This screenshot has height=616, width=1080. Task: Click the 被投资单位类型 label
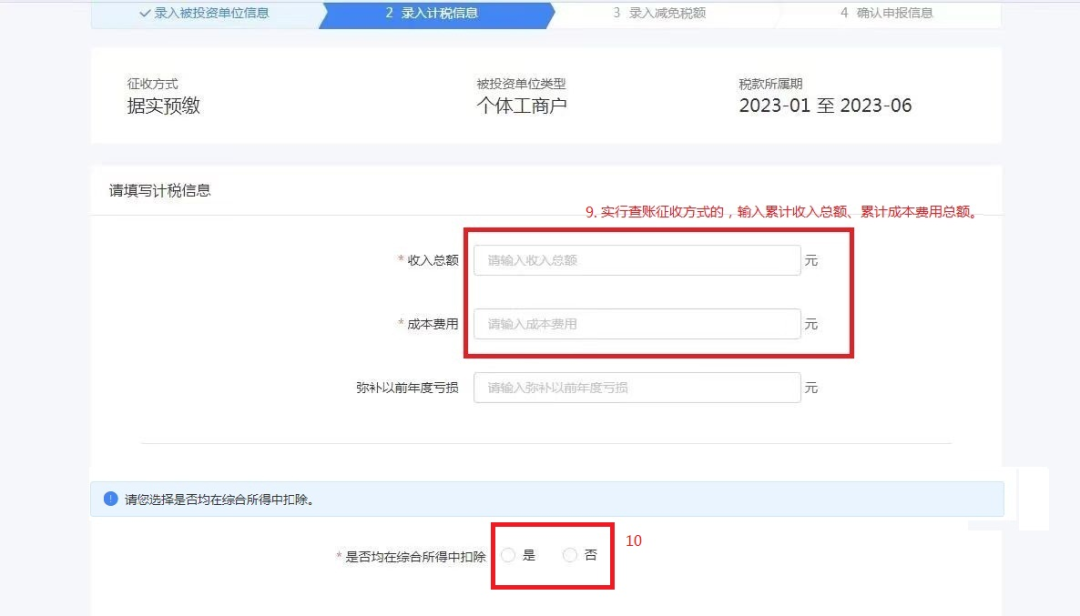[521, 84]
